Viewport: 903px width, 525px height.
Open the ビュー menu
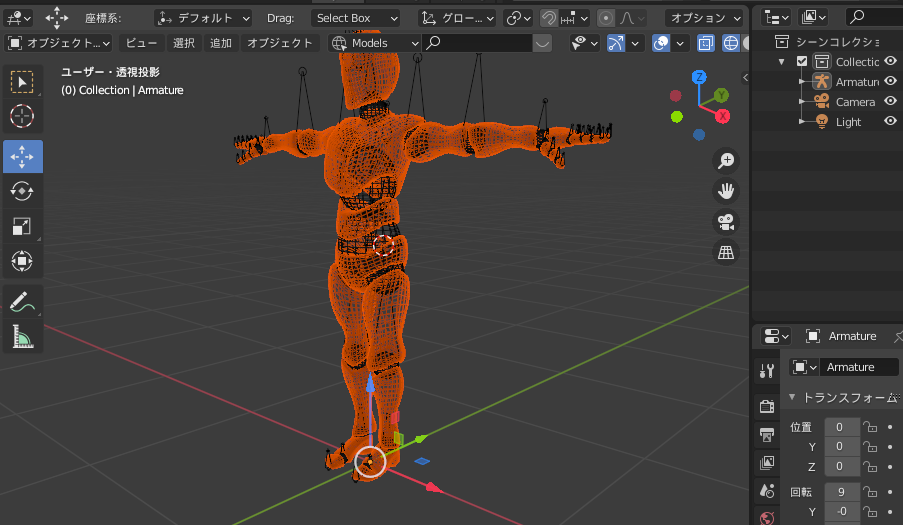click(141, 43)
